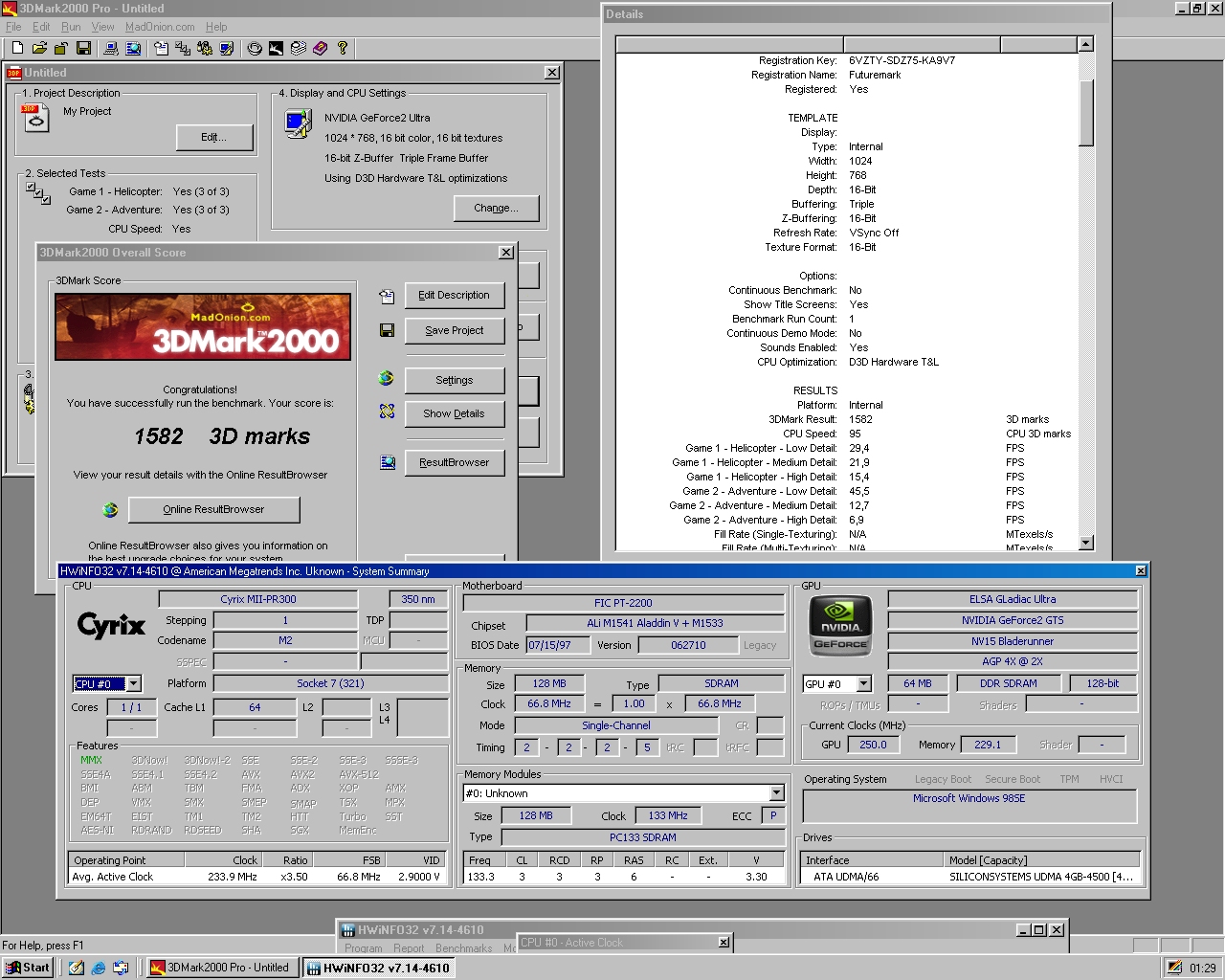Click the ResultBrowser button
Image resolution: width=1225 pixels, height=980 pixels.
[x=454, y=462]
